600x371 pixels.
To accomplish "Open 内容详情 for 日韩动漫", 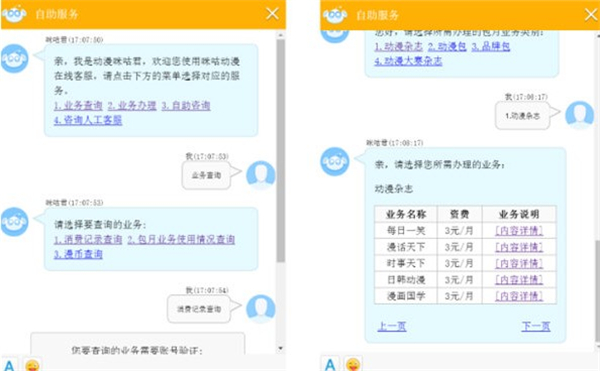I will [x=519, y=280].
